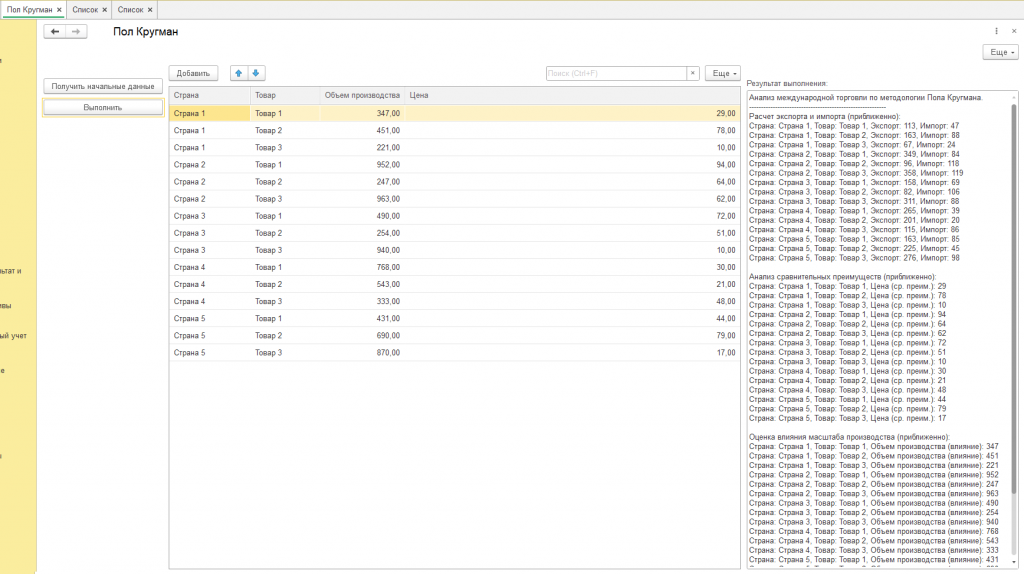Click result line with Экспорт: 113, Импорт: 47
Image resolution: width=1024 pixels, height=574 pixels.
coord(854,126)
